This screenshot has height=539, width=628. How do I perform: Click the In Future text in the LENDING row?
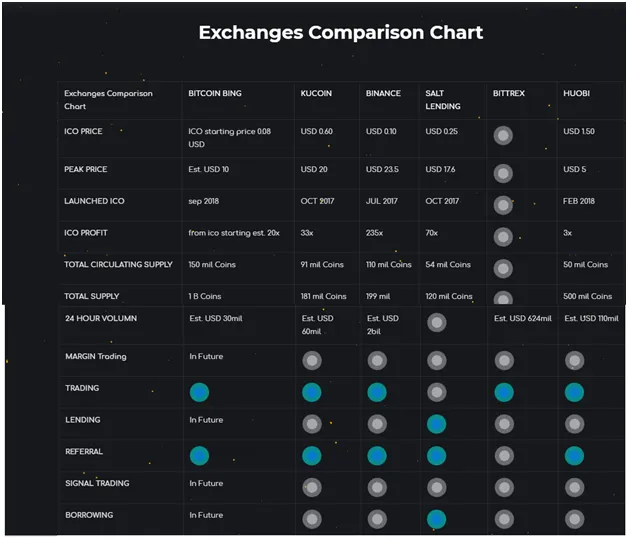pyautogui.click(x=206, y=420)
